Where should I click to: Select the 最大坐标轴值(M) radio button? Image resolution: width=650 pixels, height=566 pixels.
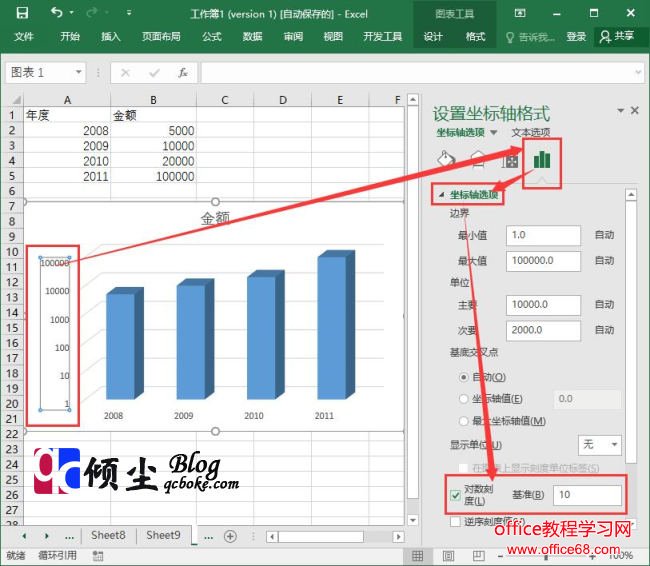(463, 421)
